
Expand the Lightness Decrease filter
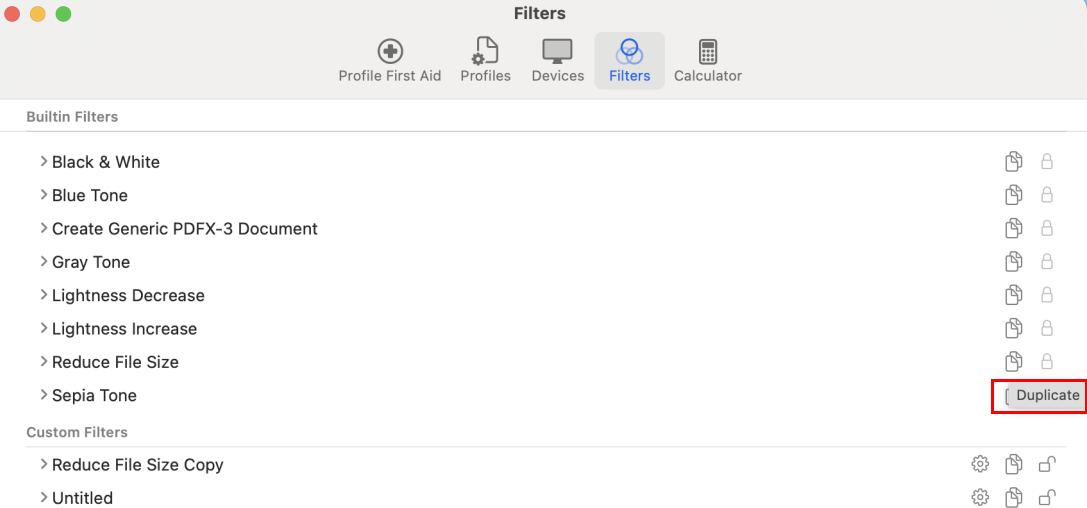coord(44,295)
